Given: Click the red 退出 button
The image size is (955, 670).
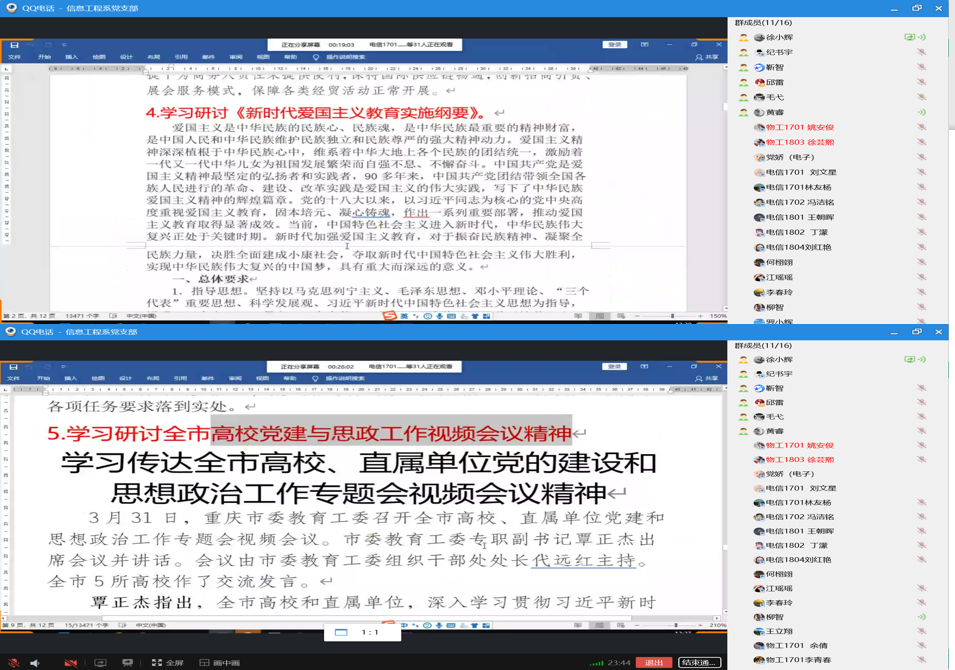Looking at the screenshot, I should click(654, 662).
